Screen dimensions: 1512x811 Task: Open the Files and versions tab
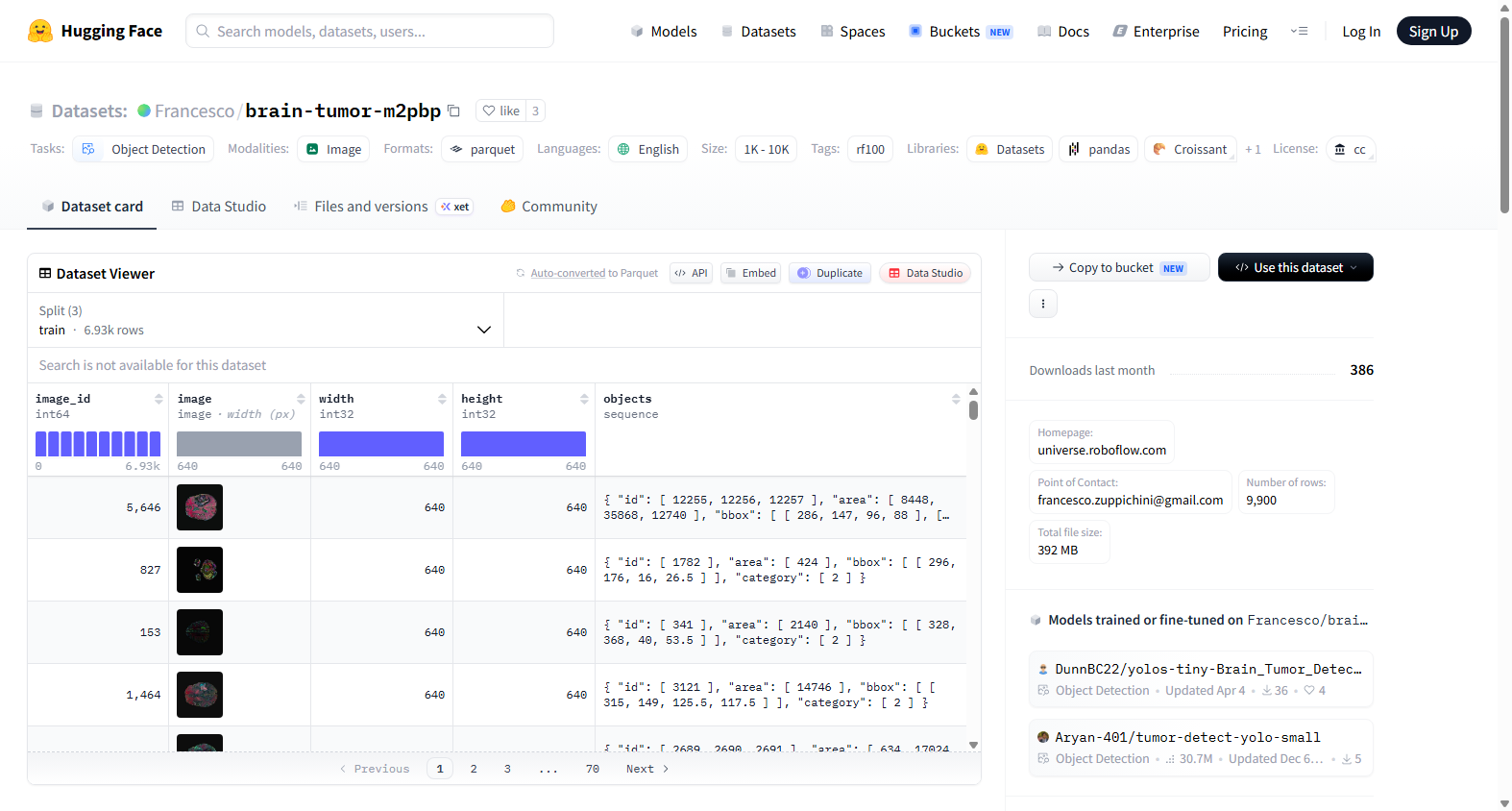coord(383,207)
